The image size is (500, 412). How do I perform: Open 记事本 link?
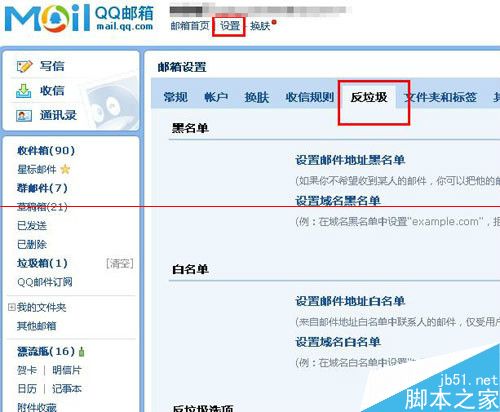tap(67, 389)
